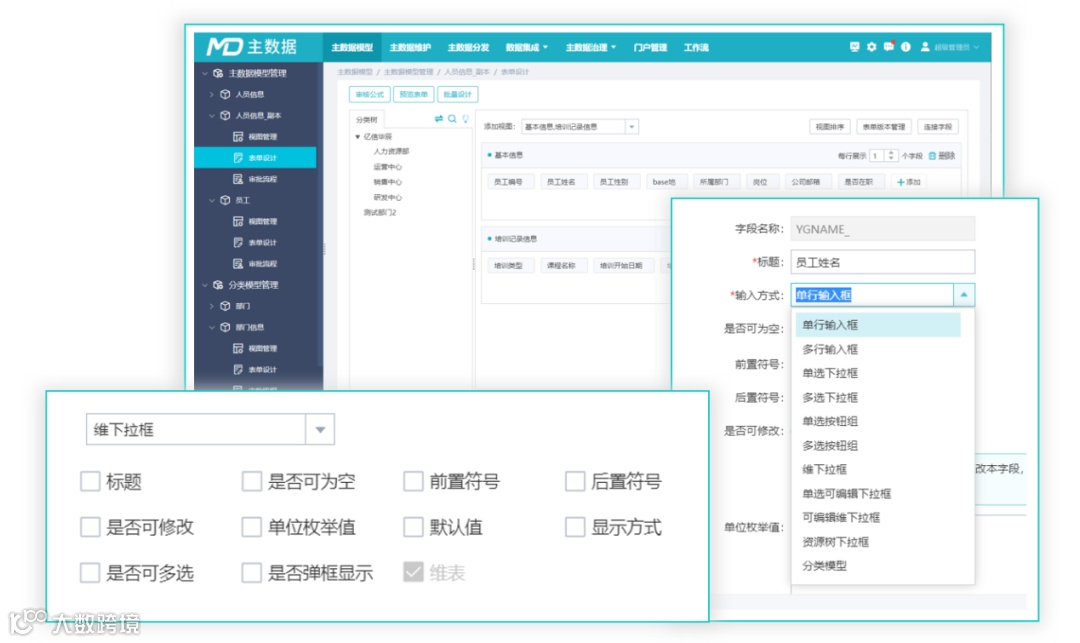Click the search icon beside 分类树

pyautogui.click(x=452, y=118)
